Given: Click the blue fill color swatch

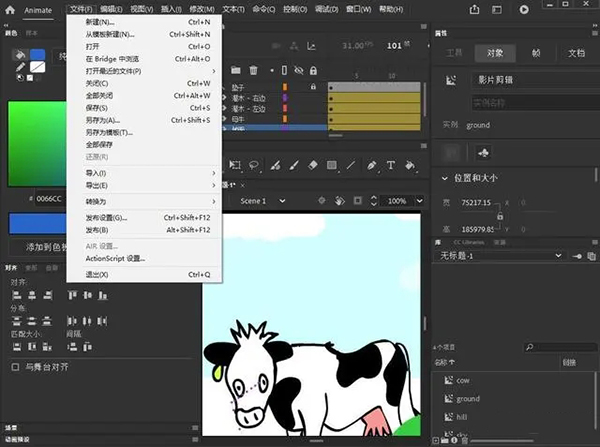Looking at the screenshot, I should (37, 54).
